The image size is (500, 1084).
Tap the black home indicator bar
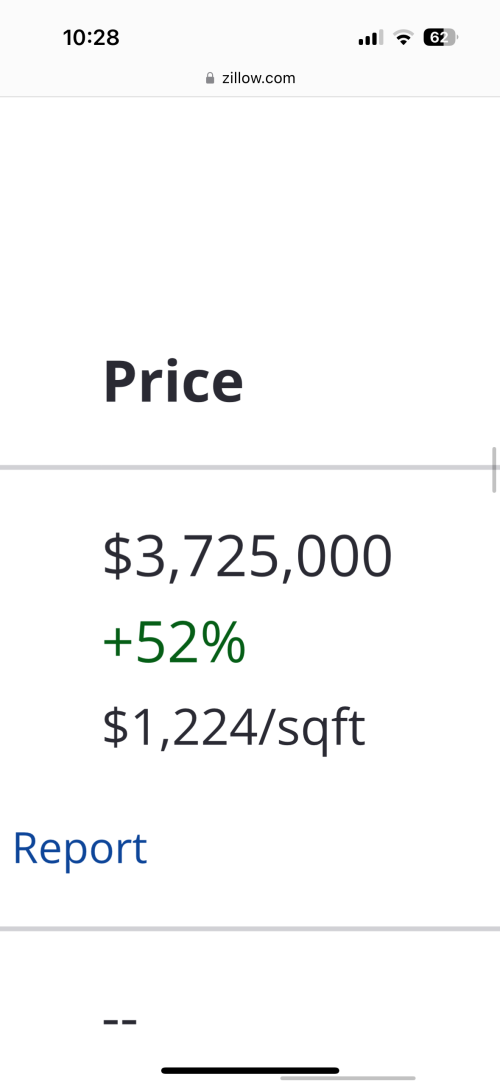[x=250, y=1071]
